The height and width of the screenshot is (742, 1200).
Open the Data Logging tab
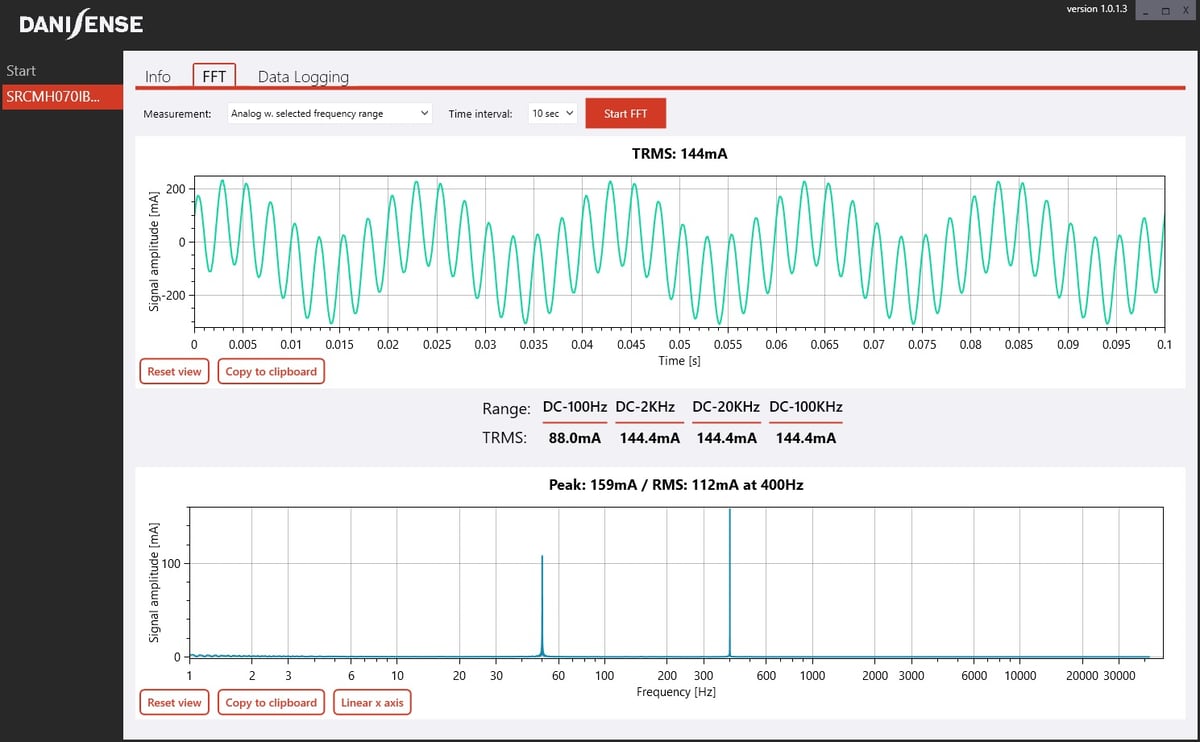[302, 75]
